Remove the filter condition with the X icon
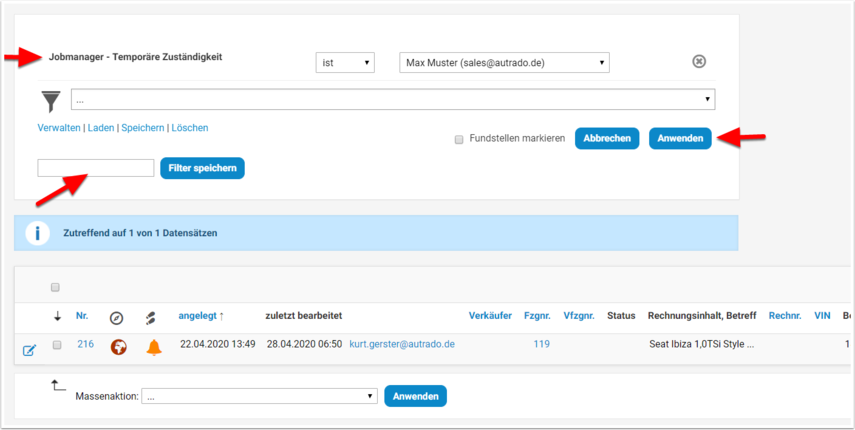This screenshot has height=430, width=855. 699,62
